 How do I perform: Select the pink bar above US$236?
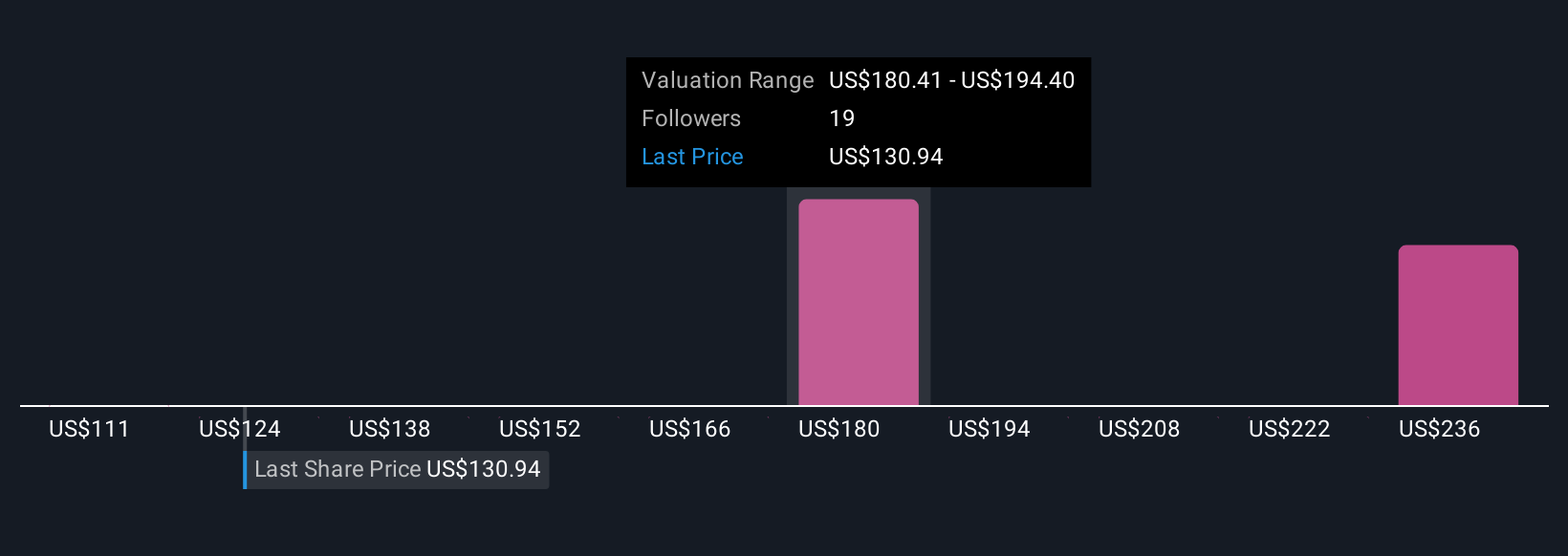(1458, 325)
